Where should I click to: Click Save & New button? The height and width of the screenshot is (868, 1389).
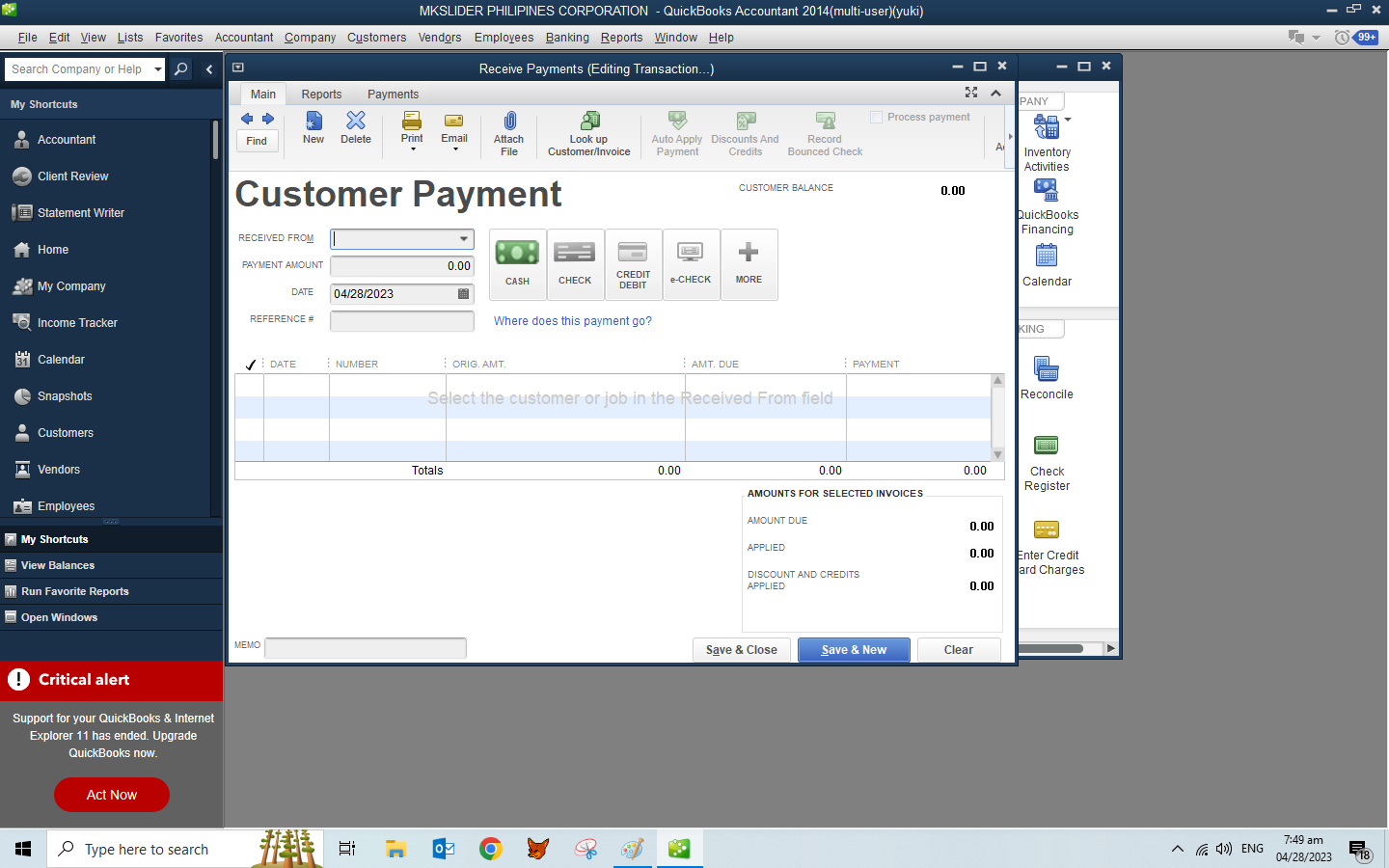coord(854,650)
